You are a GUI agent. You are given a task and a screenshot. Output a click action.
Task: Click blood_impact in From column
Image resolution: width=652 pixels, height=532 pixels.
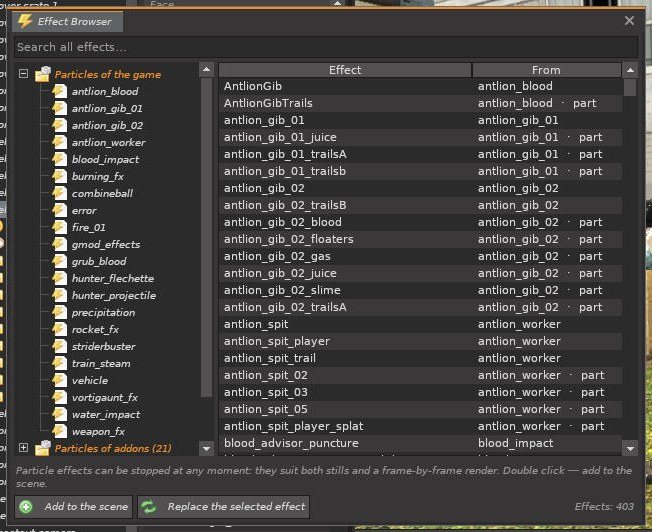516,443
